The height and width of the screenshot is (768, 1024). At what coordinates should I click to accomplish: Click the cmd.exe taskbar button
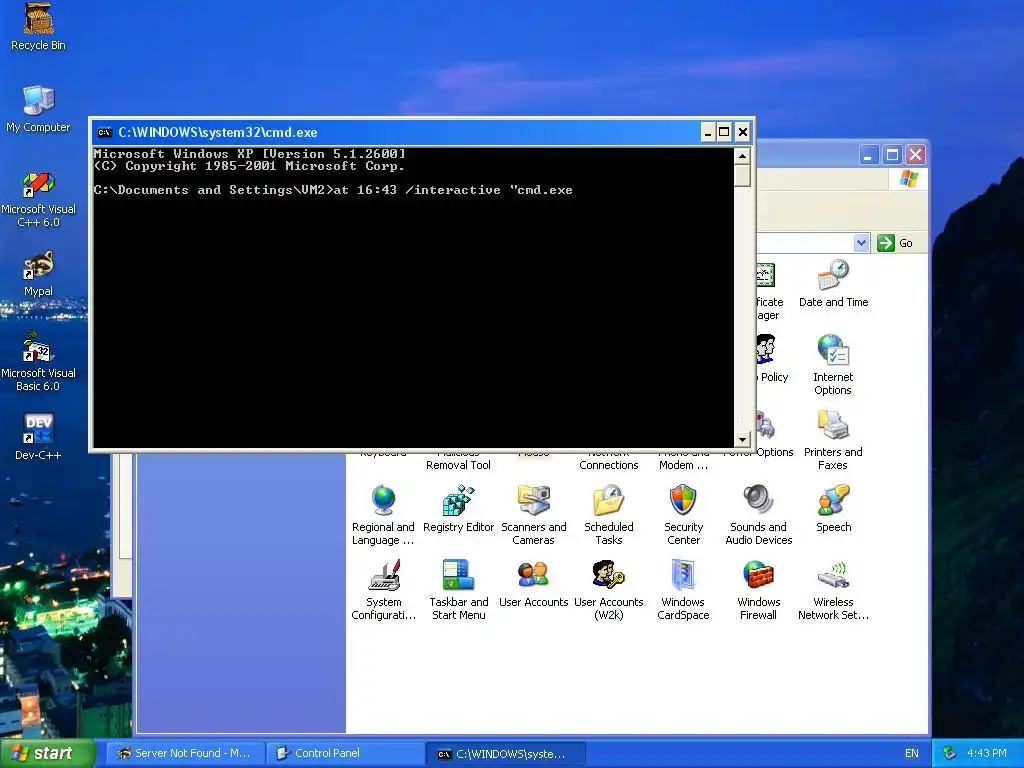[505, 753]
